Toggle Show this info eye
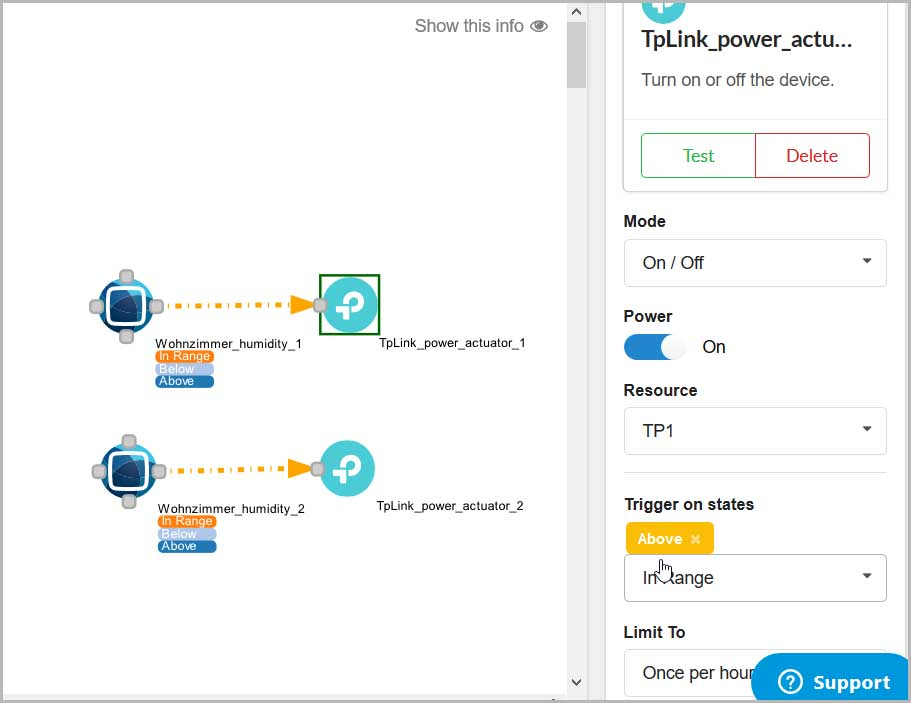The height and width of the screenshot is (703, 911). pos(539,26)
